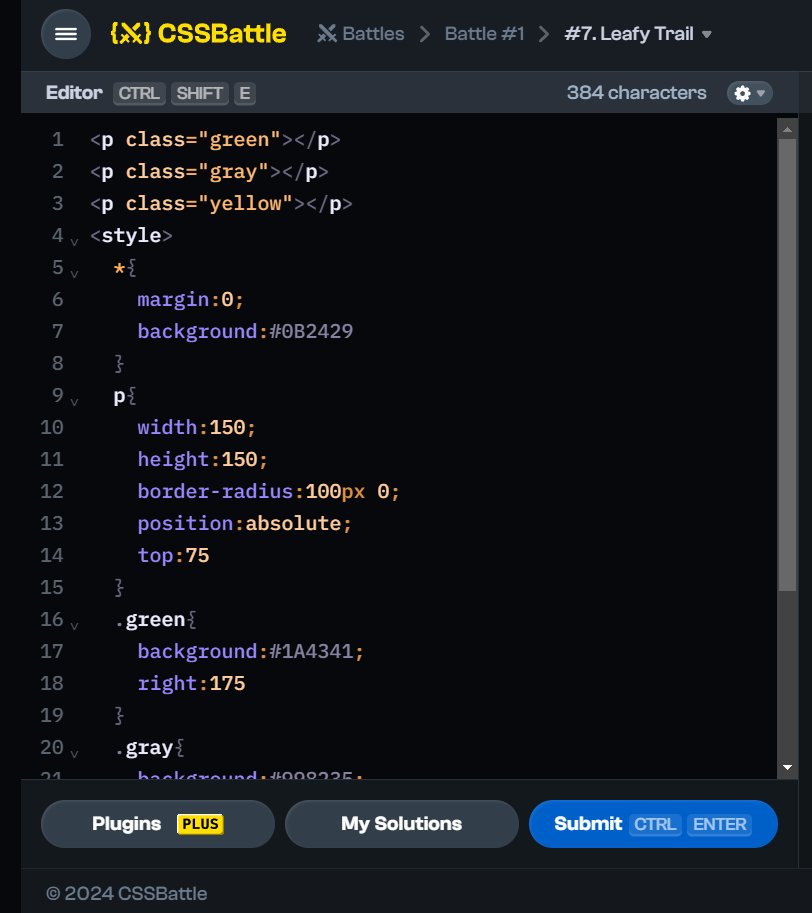
Task: Click the background:#1A4341; code line
Action: pos(251,652)
